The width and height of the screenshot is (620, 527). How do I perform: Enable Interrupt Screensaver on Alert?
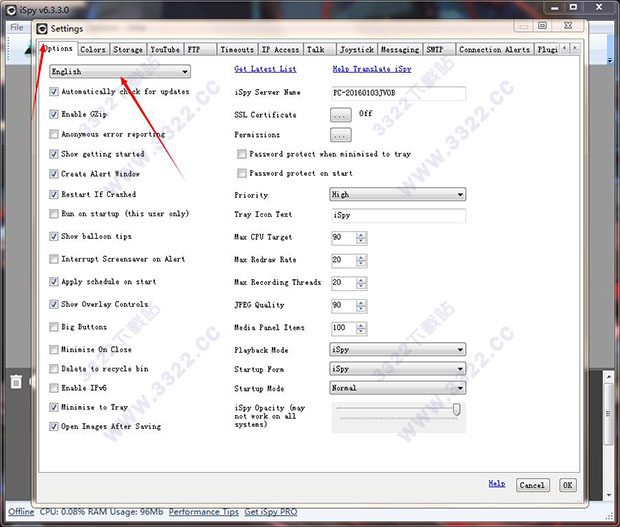click(x=54, y=259)
